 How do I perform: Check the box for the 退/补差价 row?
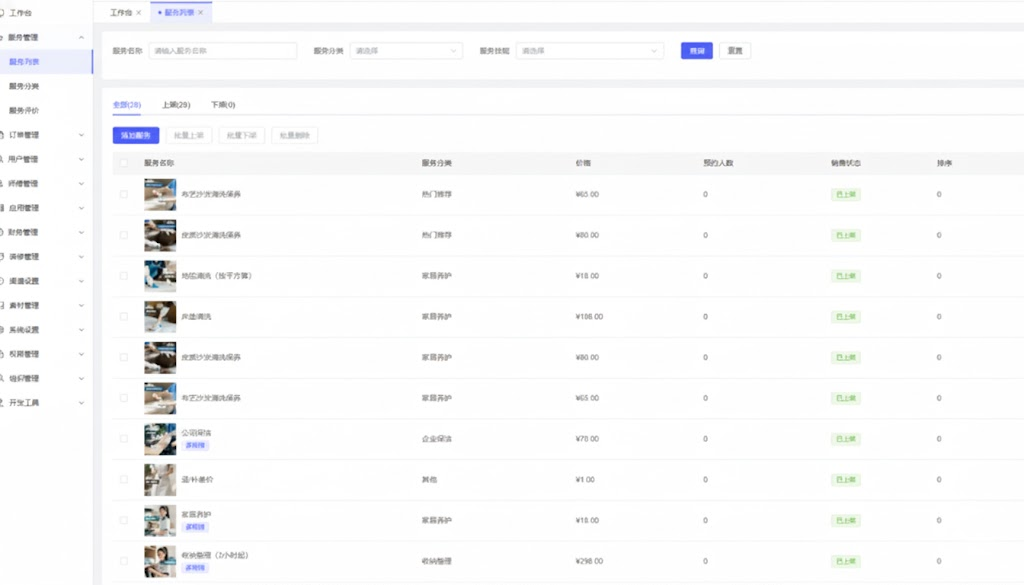pyautogui.click(x=124, y=479)
